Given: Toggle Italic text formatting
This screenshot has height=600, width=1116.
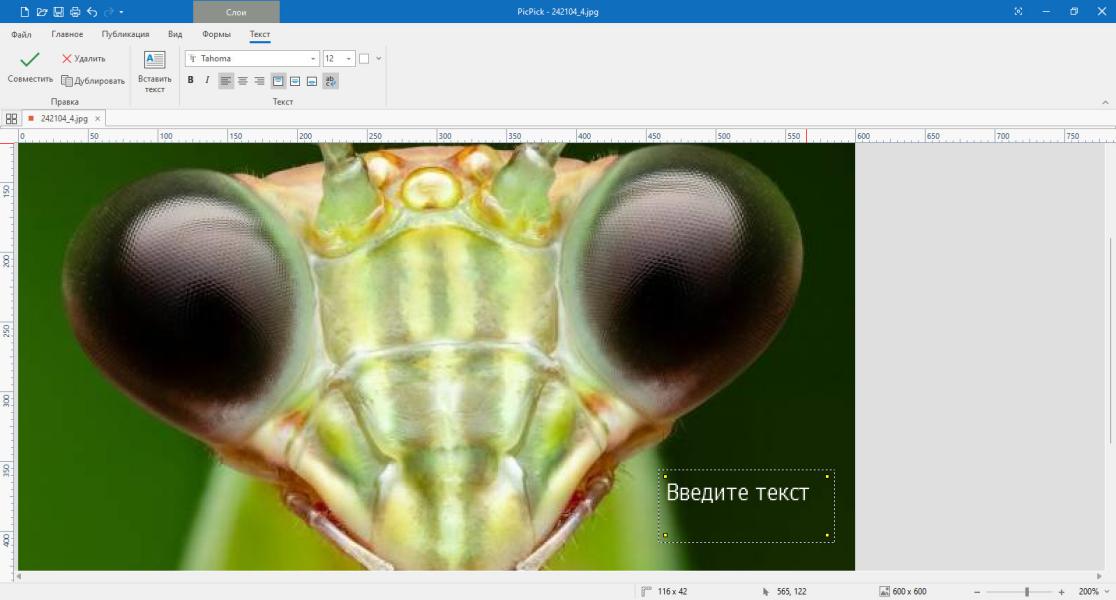Looking at the screenshot, I should click(x=207, y=80).
